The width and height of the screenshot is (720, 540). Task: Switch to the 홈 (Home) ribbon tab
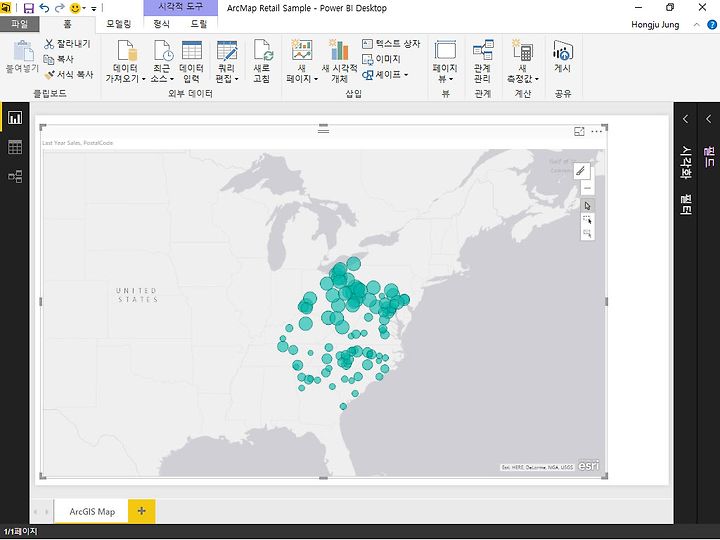(68, 24)
